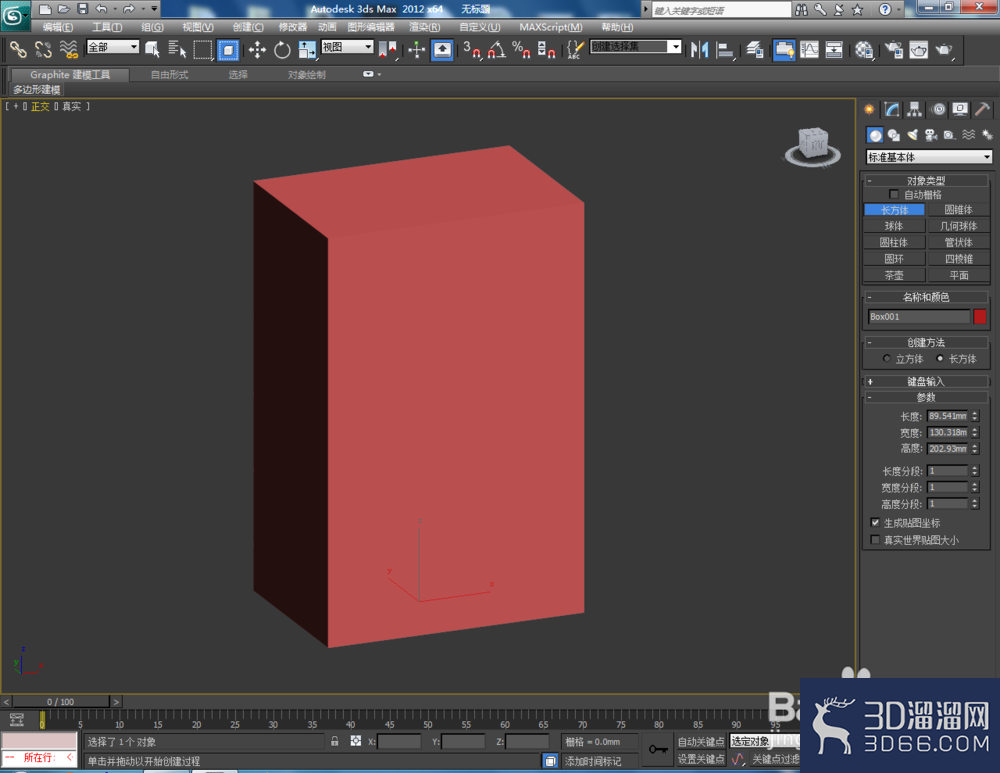Open the red object color swatch
The image size is (1000, 773).
point(980,316)
